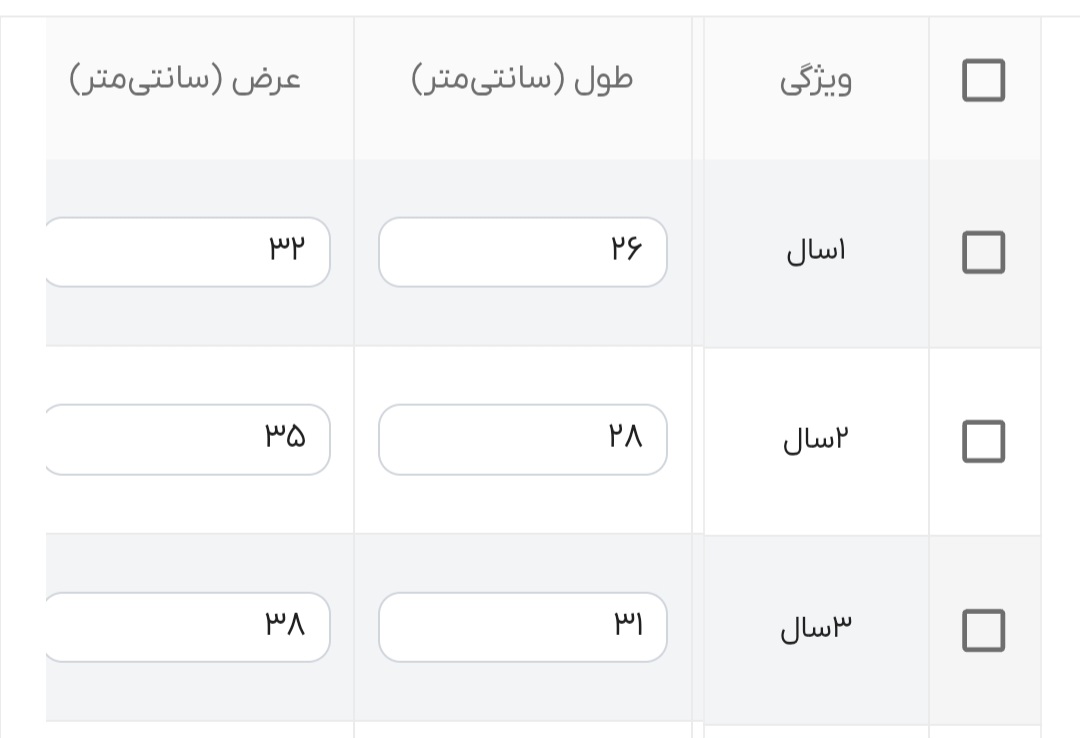Click the divider between عرض and طول headers
The width and height of the screenshot is (1080, 738).
[354, 88]
